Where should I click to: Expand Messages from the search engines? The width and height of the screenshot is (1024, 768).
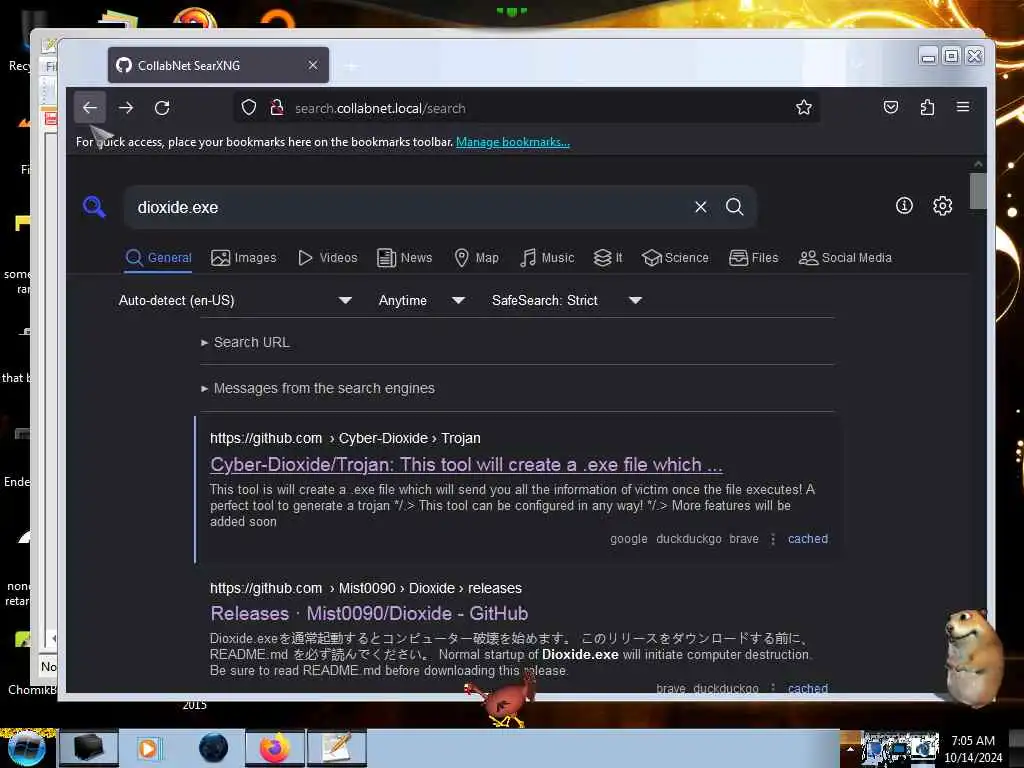pos(318,388)
